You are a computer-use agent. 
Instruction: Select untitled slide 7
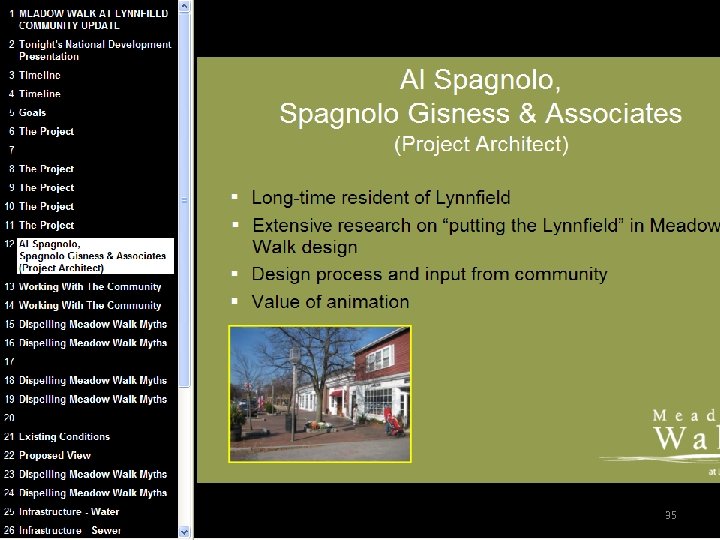click(11, 150)
